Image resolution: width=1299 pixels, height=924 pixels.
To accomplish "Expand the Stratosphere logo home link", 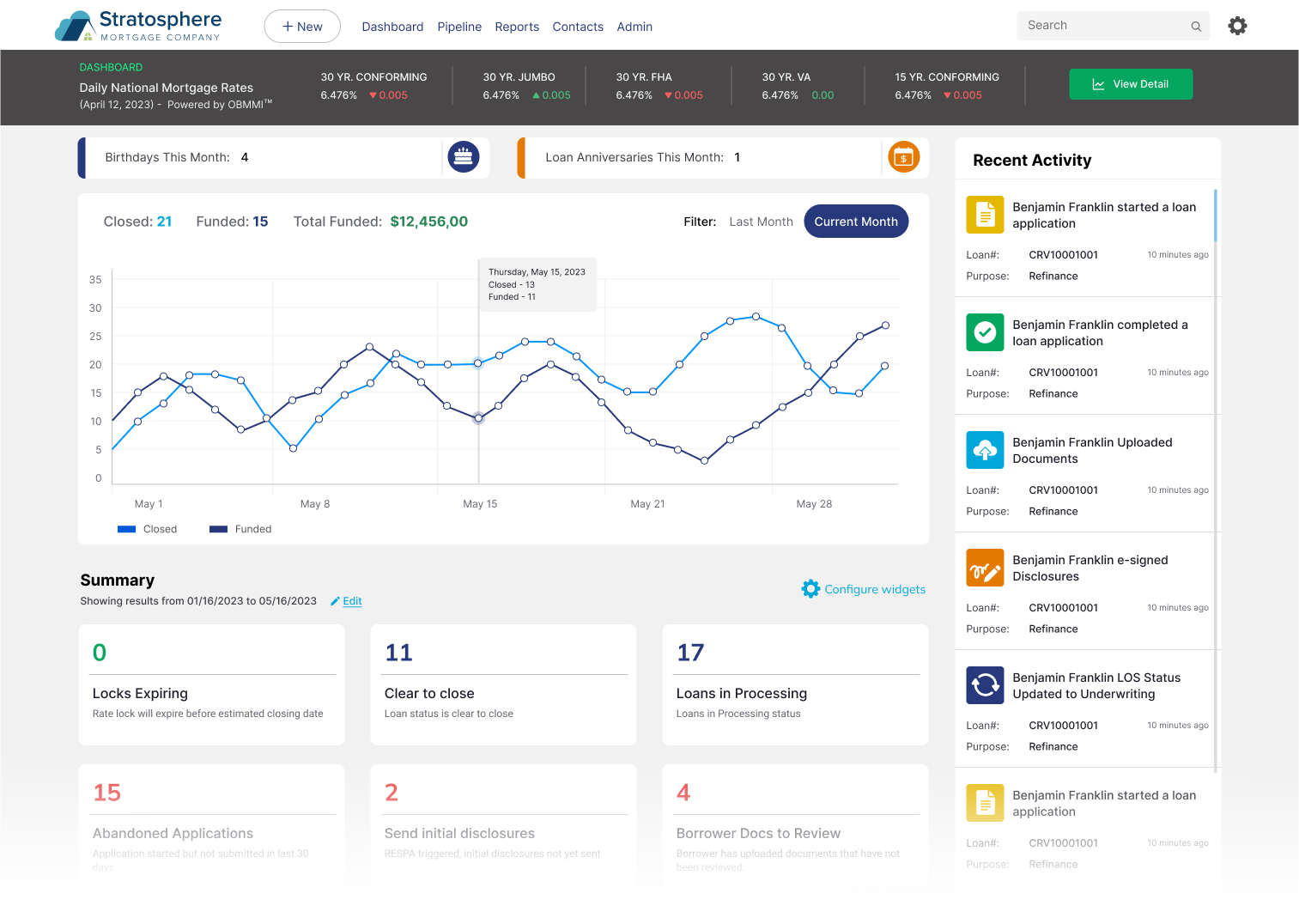I will tap(137, 26).
